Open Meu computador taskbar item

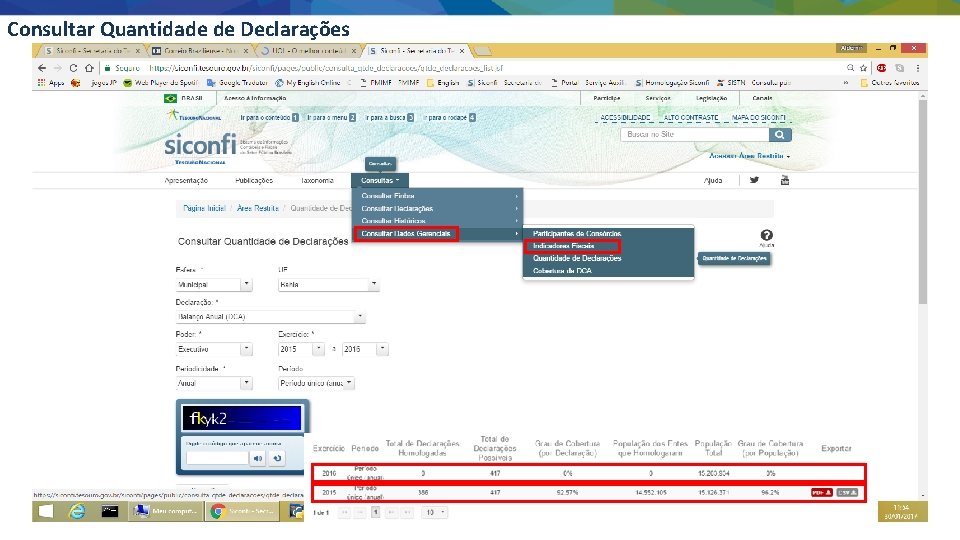point(167,511)
